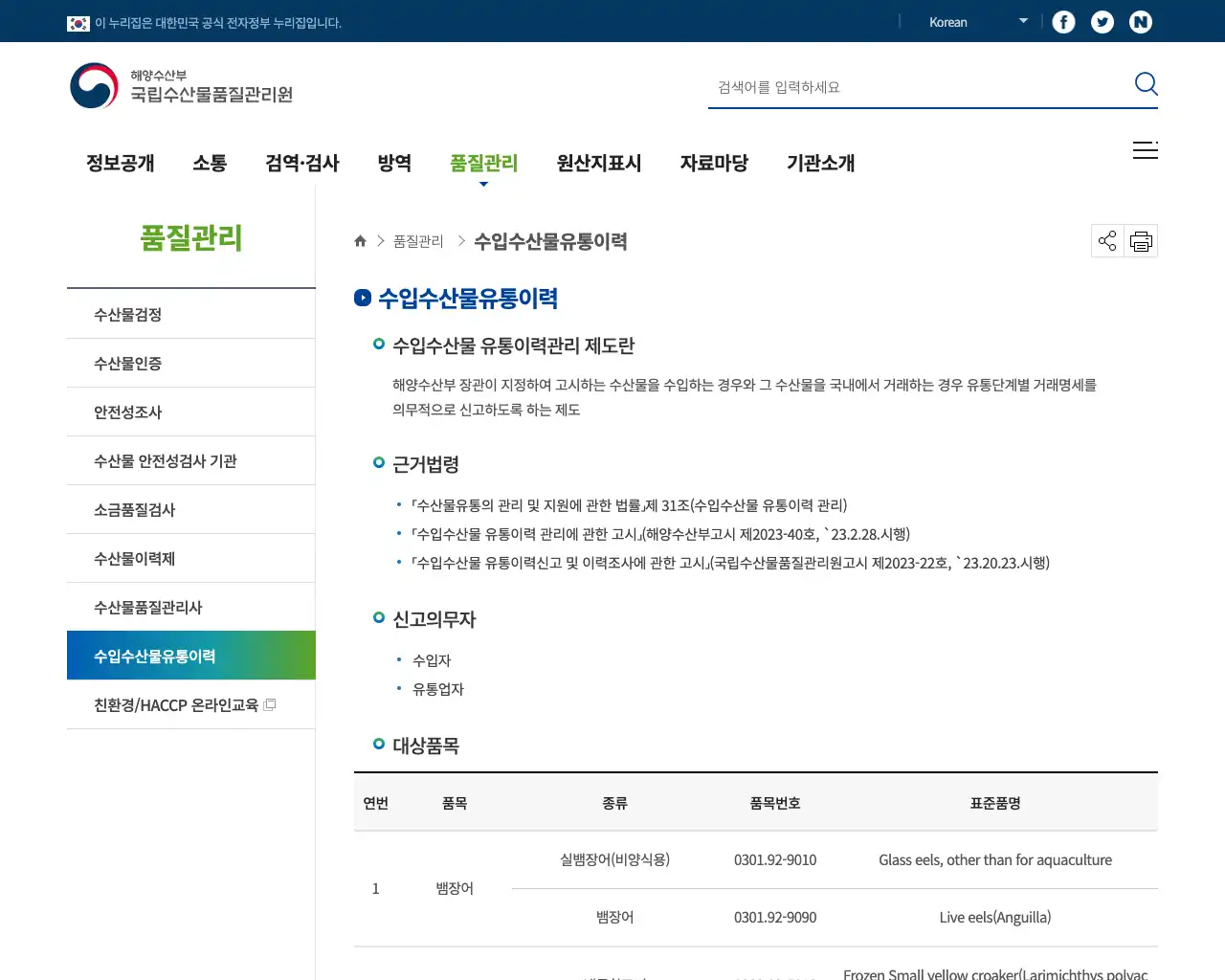The width and height of the screenshot is (1225, 980).
Task: Open the hamburger full menu icon
Action: 1146,150
